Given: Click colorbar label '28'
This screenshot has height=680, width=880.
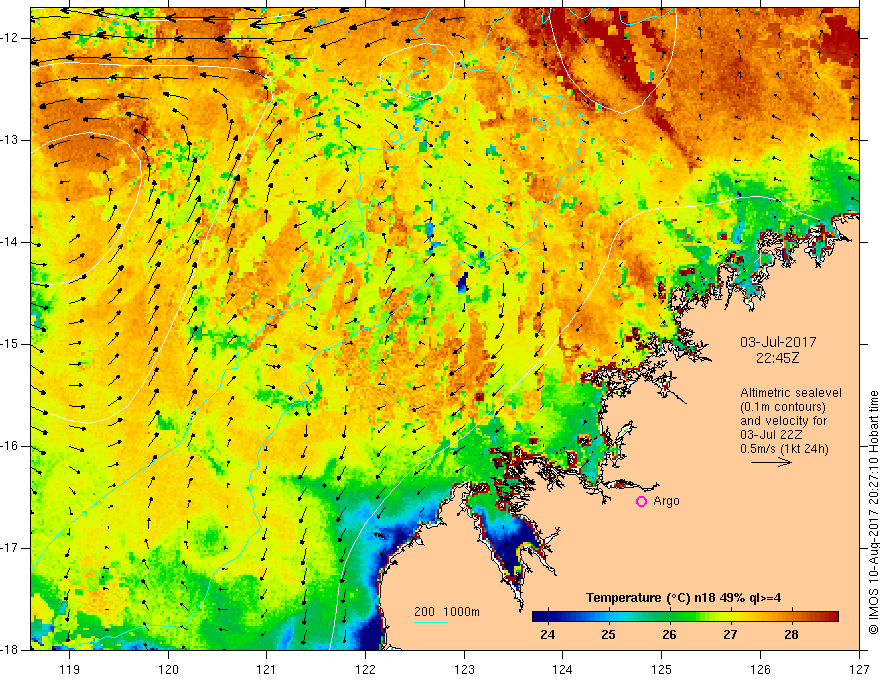Looking at the screenshot, I should tap(791, 635).
